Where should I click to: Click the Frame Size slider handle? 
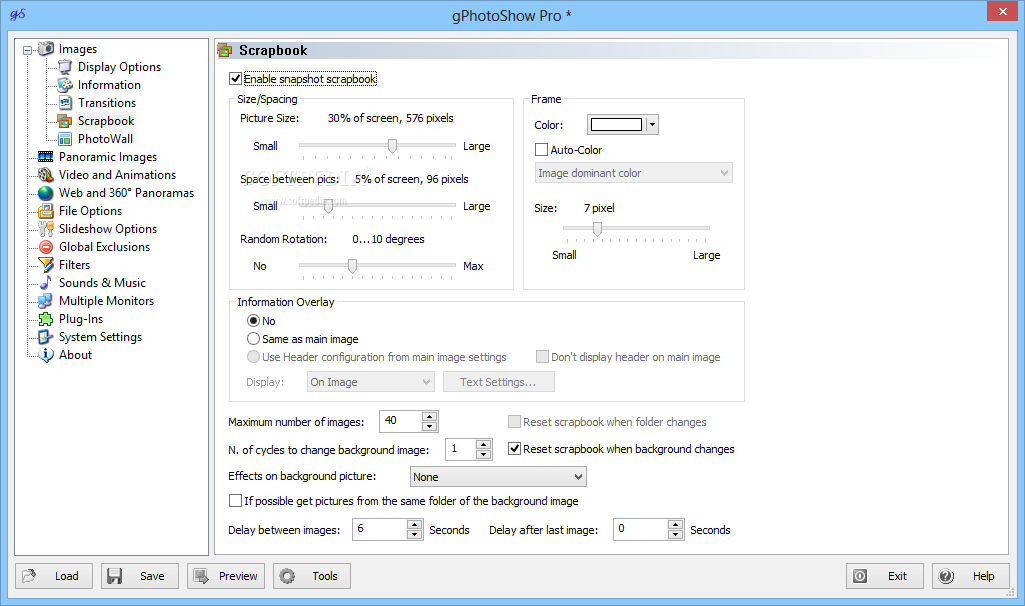tap(597, 228)
